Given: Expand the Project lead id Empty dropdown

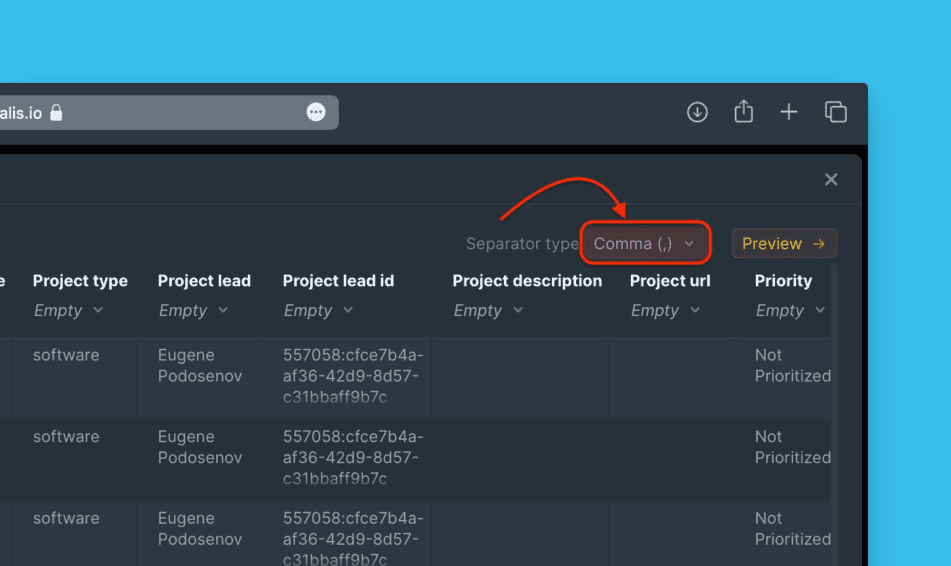Looking at the screenshot, I should [x=318, y=311].
